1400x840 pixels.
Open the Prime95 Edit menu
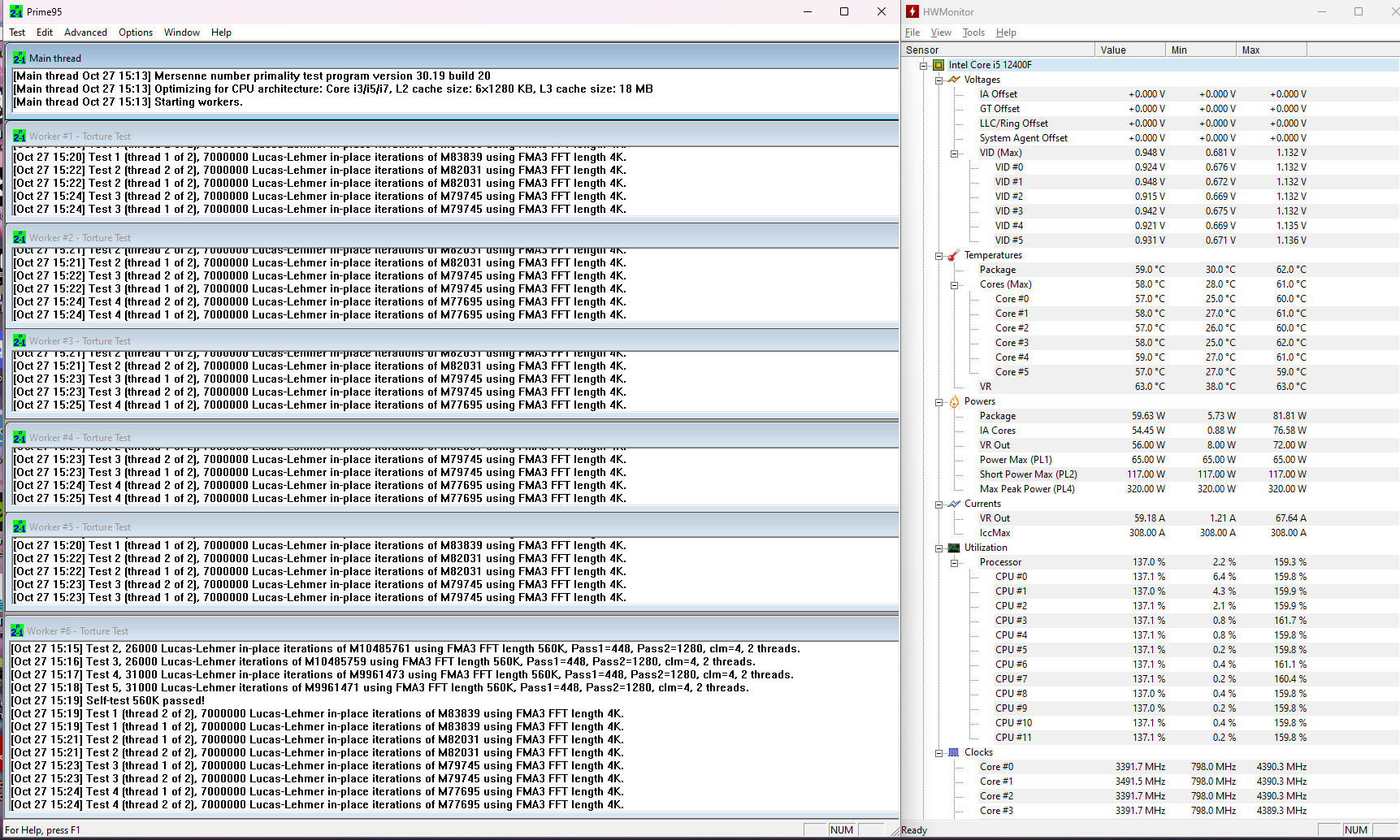(x=45, y=32)
